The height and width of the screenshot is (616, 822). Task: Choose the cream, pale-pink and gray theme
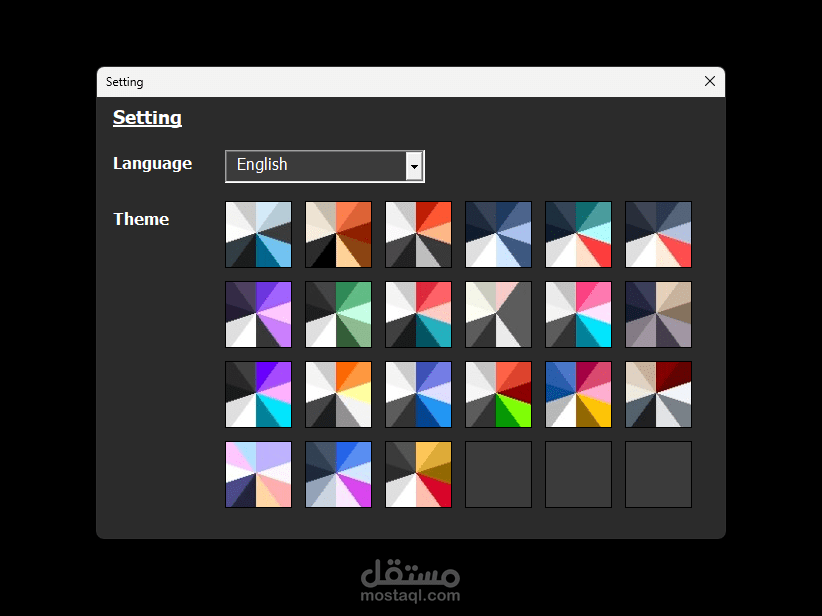pos(498,315)
